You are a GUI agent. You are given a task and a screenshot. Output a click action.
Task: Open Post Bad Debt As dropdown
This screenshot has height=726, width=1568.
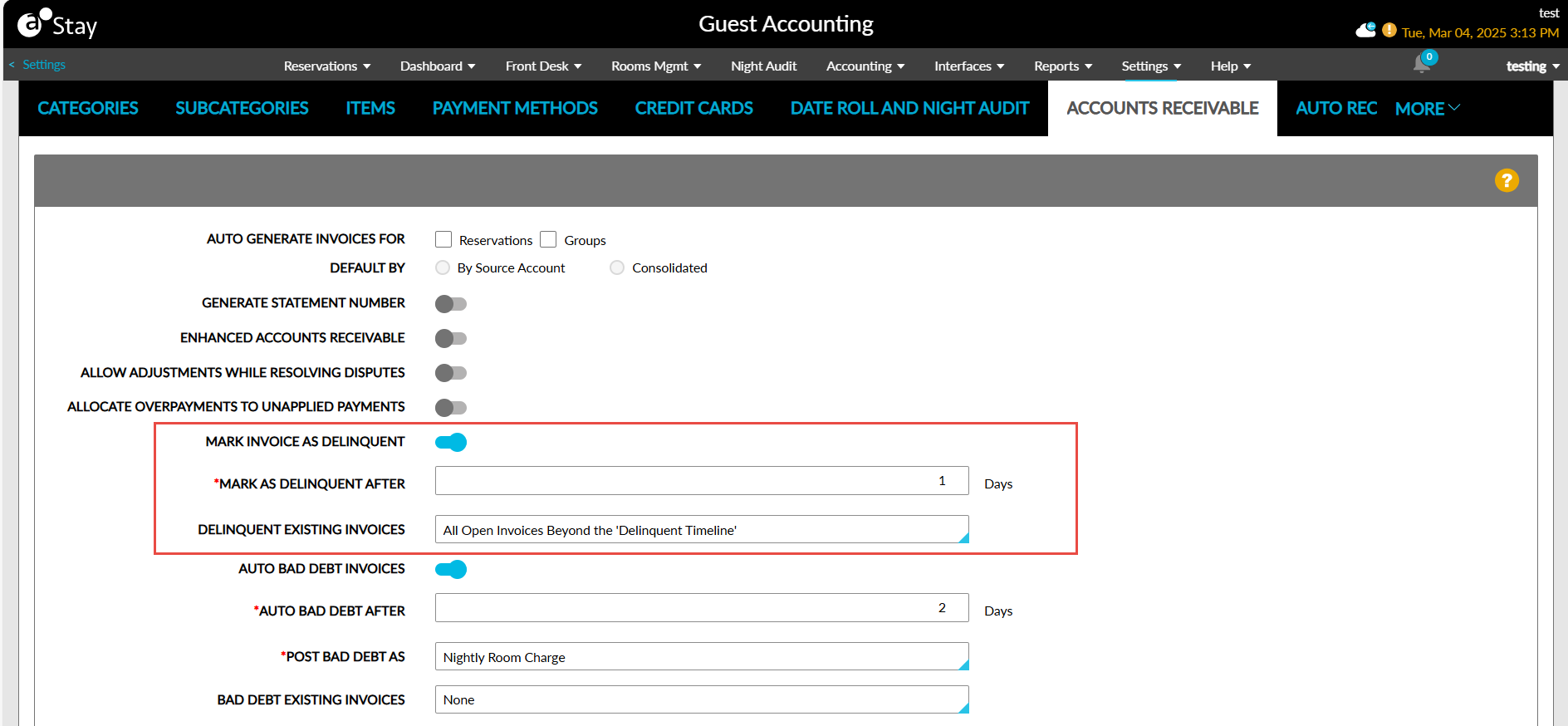click(x=702, y=656)
